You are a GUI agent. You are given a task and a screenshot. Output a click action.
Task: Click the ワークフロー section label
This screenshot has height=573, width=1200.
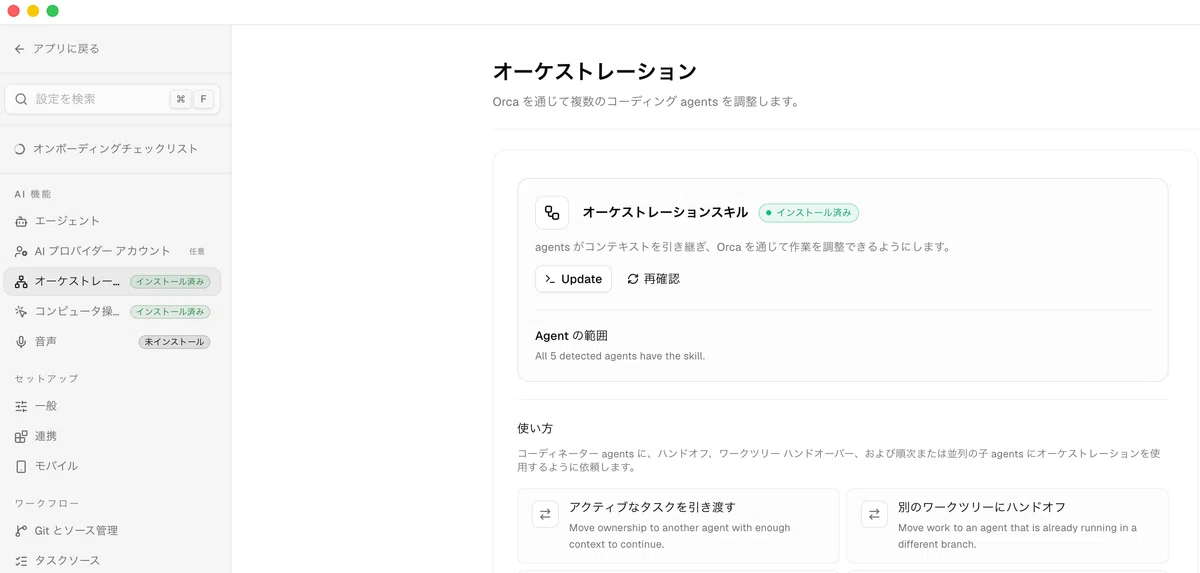coord(46,504)
